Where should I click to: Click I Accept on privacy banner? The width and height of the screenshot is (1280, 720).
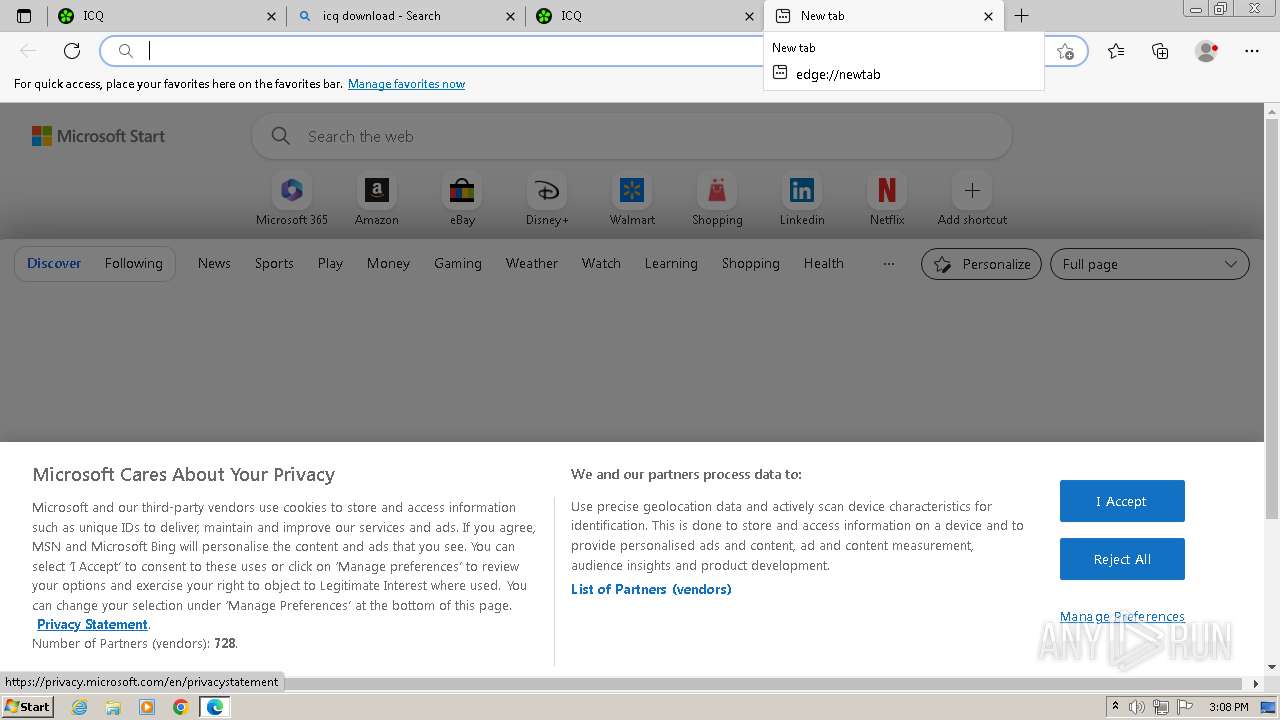[1122, 501]
